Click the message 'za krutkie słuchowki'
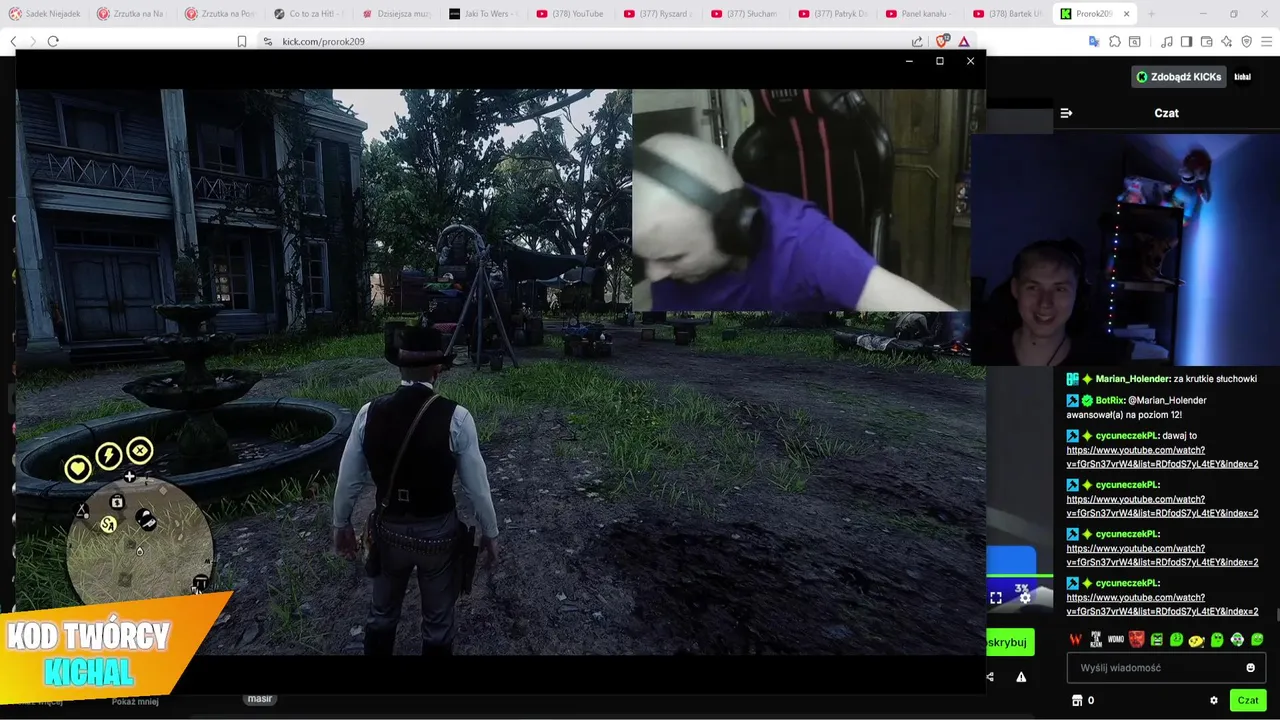The width and height of the screenshot is (1280, 720). pyautogui.click(x=1217, y=379)
